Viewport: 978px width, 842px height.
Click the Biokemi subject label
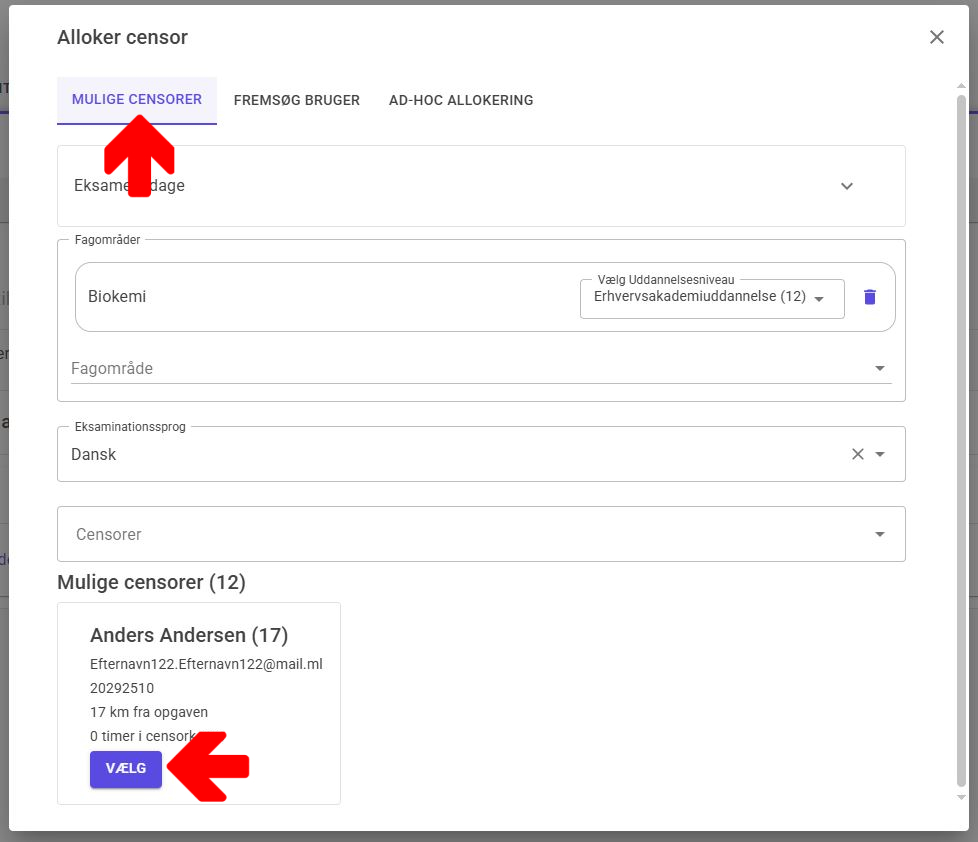point(117,297)
